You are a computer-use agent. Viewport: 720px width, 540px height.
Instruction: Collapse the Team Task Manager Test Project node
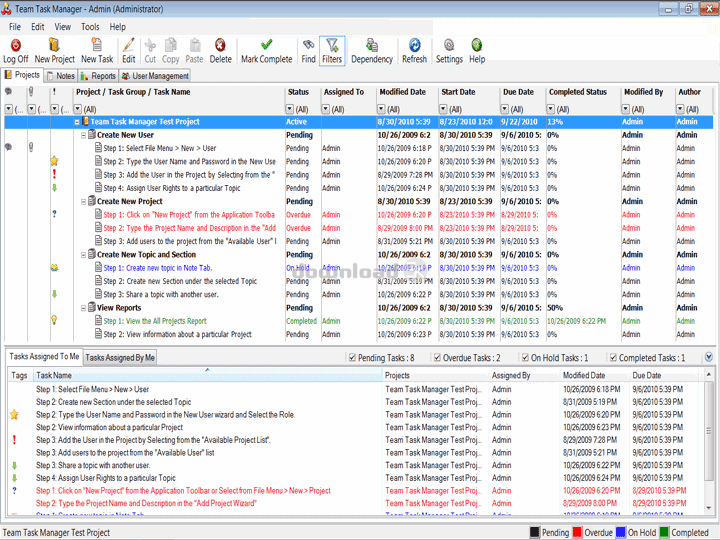click(77, 122)
